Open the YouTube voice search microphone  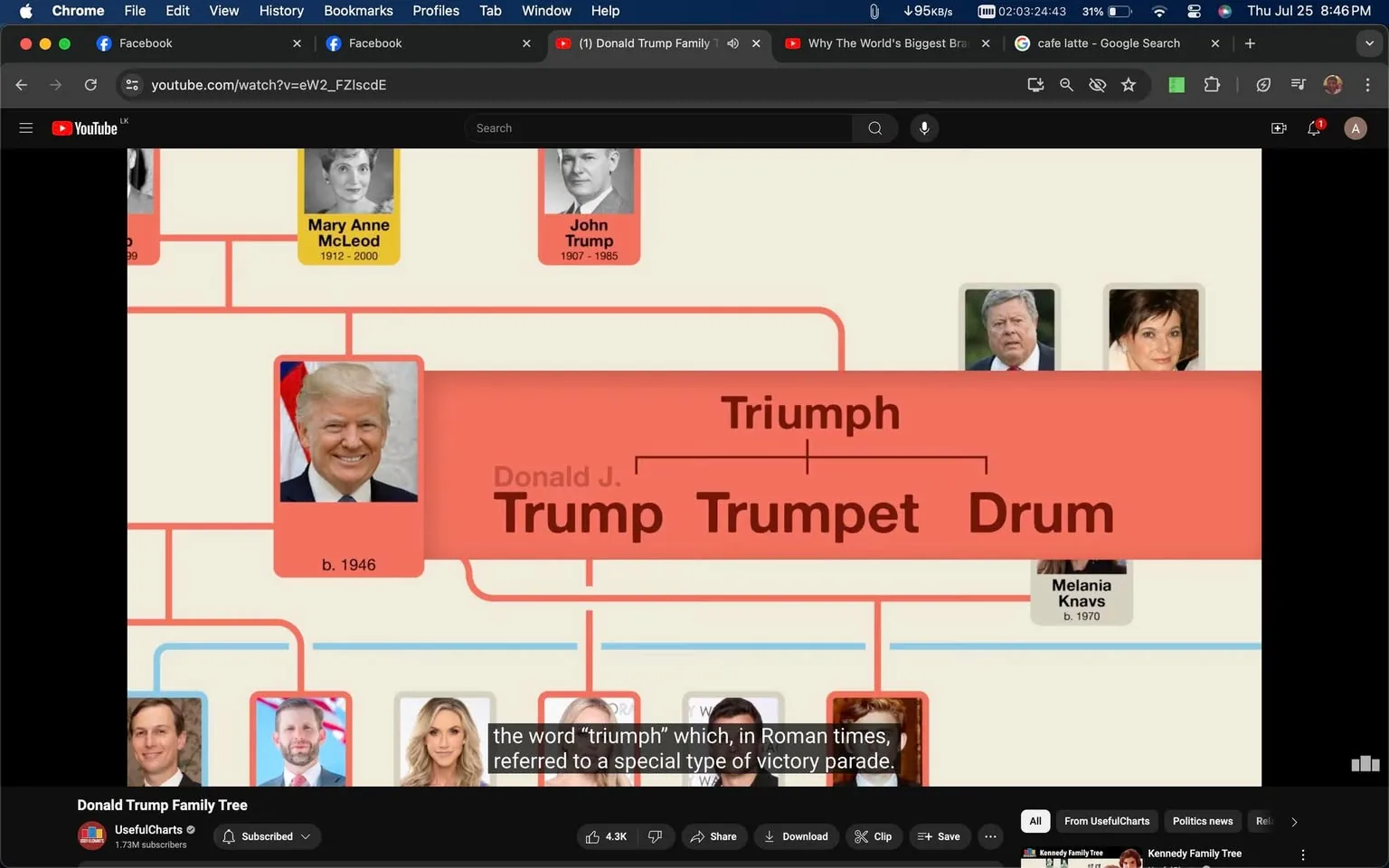click(x=924, y=127)
